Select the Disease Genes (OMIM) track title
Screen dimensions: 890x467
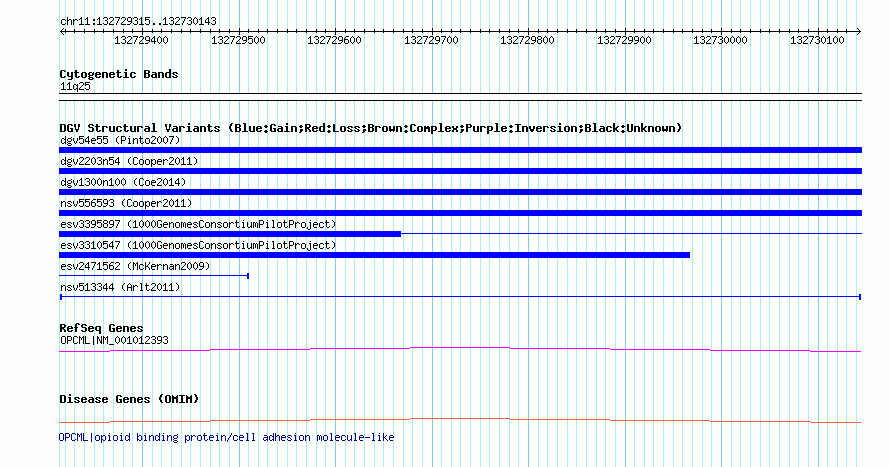129,399
